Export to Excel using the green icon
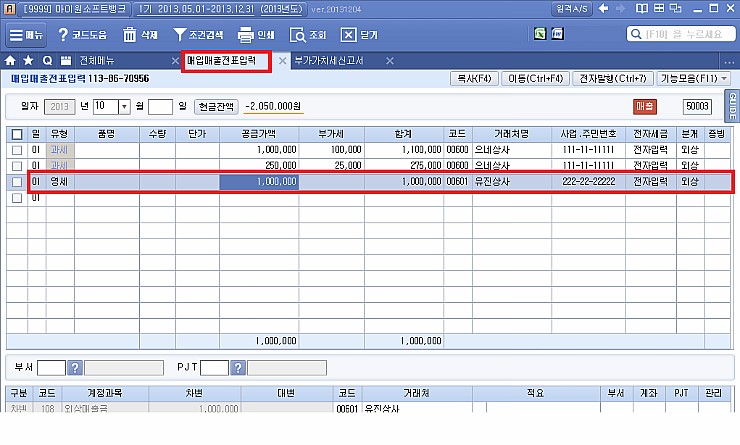The height and width of the screenshot is (445, 740). point(540,34)
